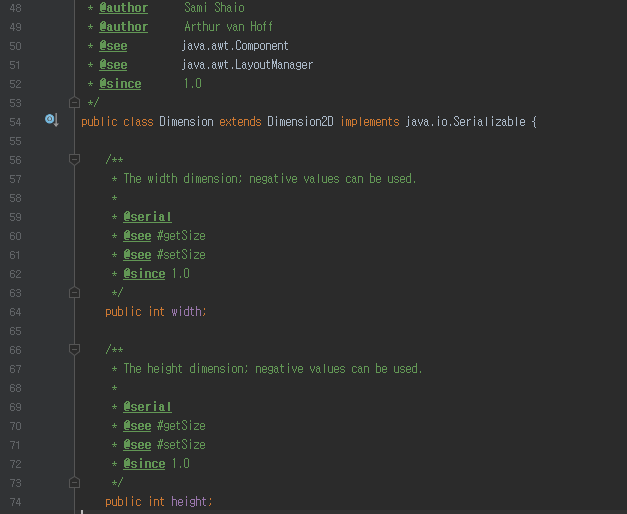Click the @serial tag at line 59

[x=148, y=217]
